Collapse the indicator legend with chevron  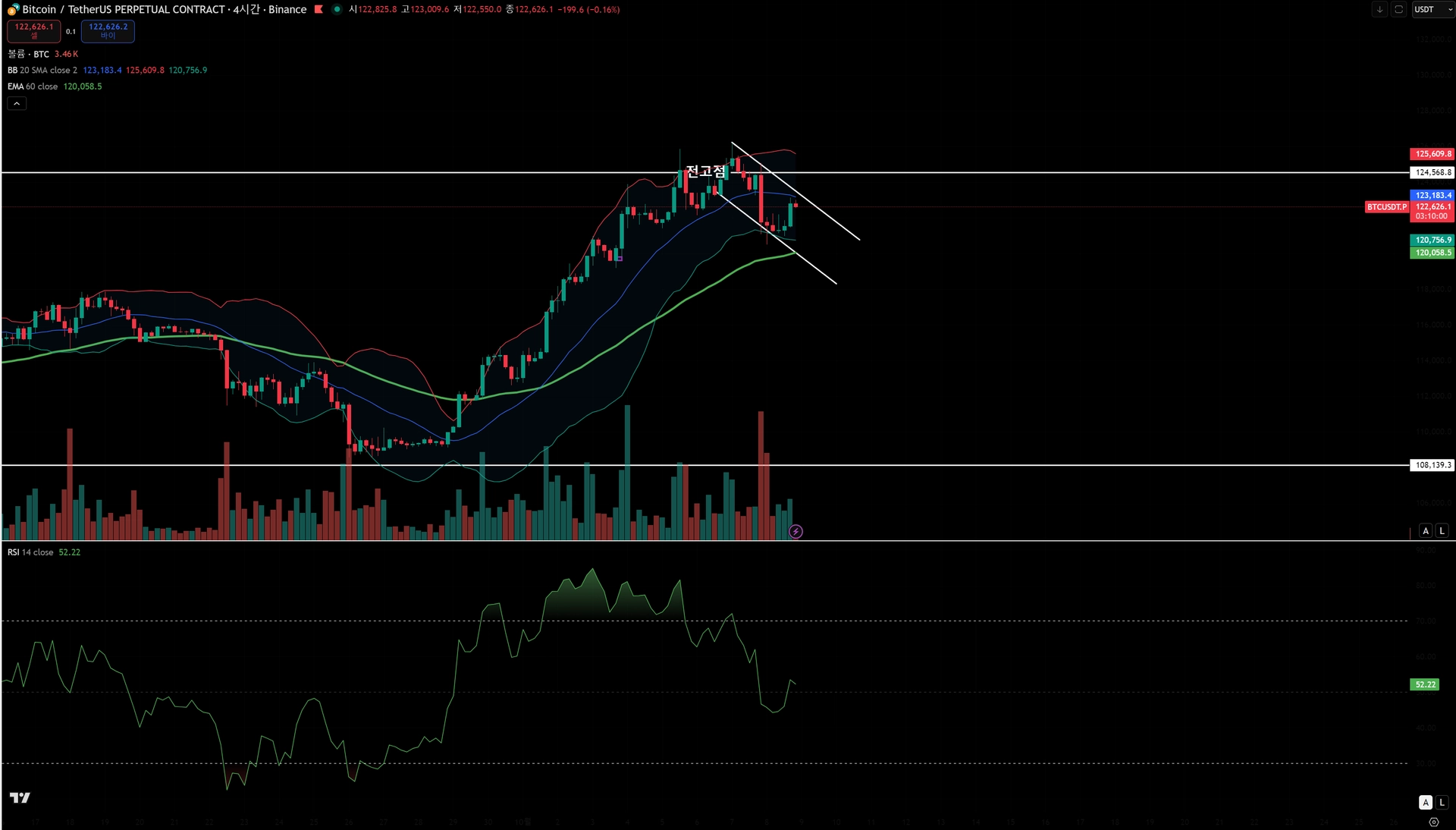17,104
